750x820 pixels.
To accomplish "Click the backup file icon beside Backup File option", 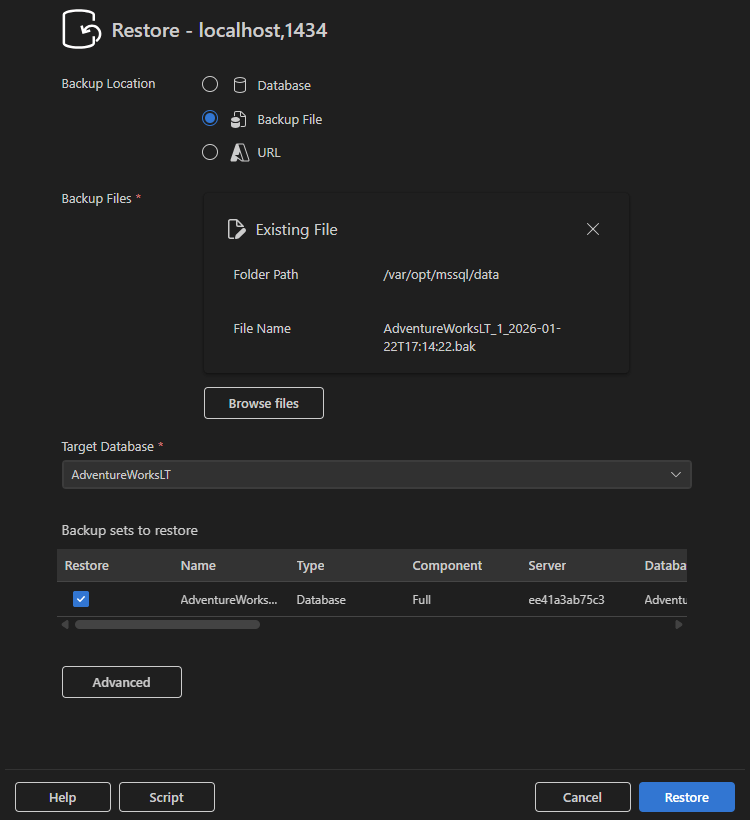I will pos(240,119).
